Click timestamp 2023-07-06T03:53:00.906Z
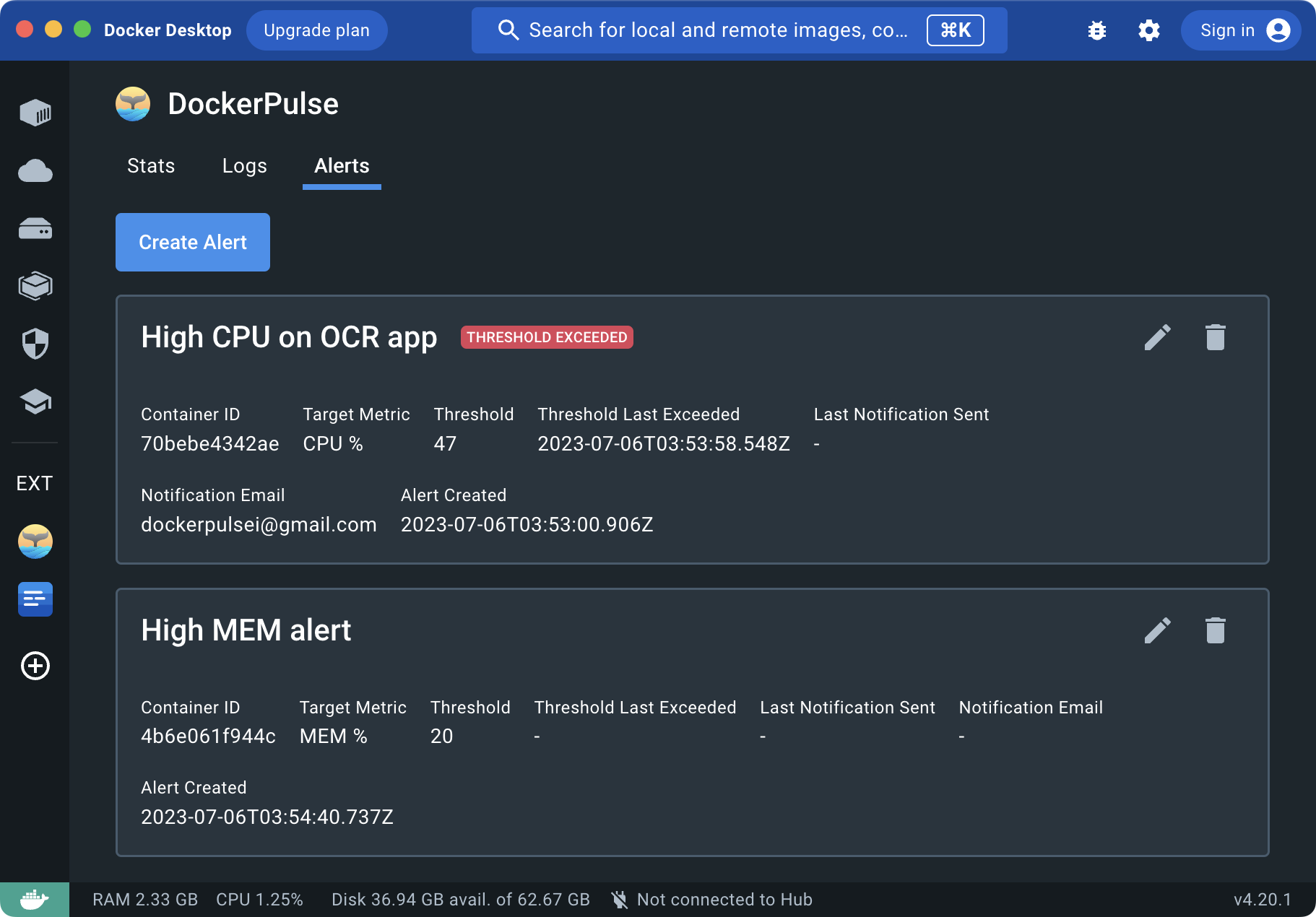The height and width of the screenshot is (917, 1316). click(527, 524)
